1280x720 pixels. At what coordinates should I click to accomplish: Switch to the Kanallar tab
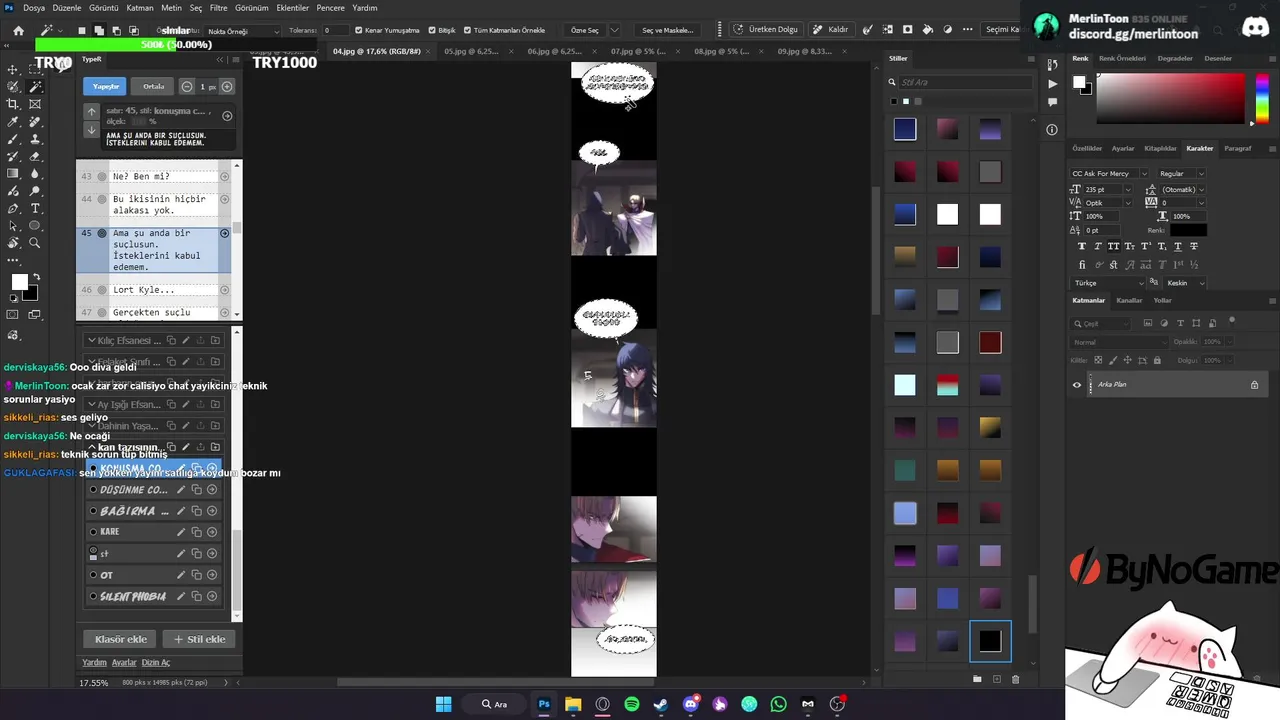pos(1129,300)
